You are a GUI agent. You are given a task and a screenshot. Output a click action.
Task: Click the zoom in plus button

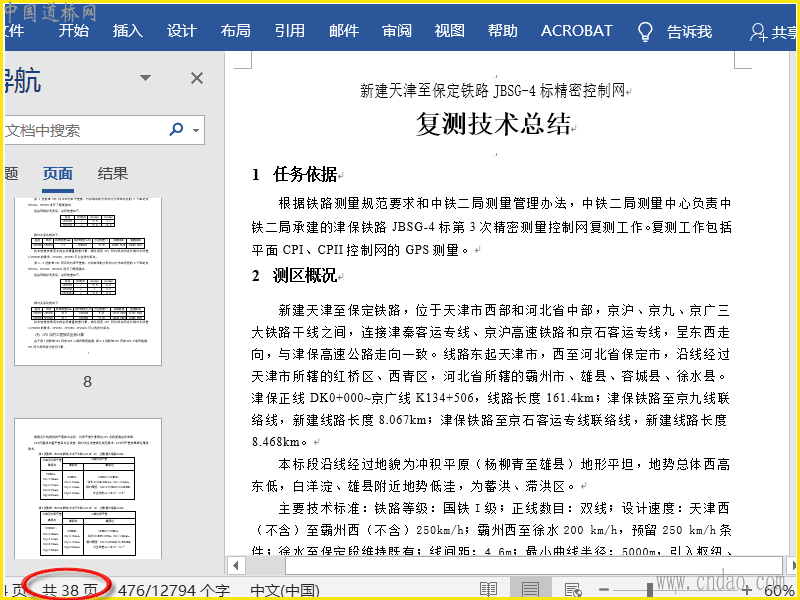746,590
